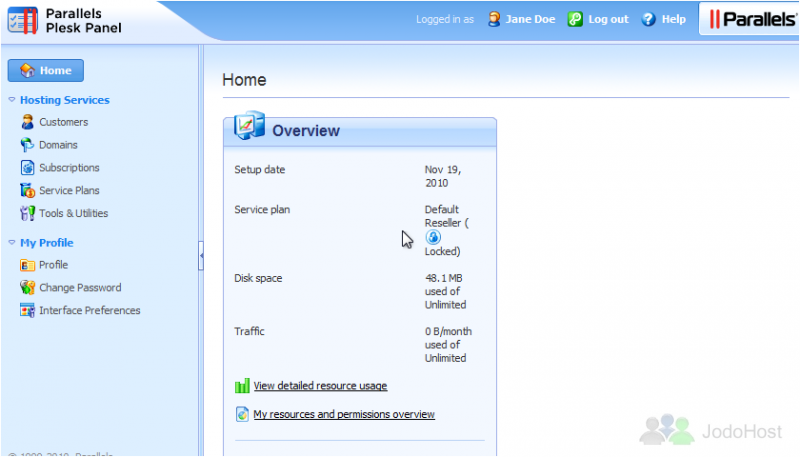Click the Log out link
The image size is (800, 457).
click(x=608, y=19)
